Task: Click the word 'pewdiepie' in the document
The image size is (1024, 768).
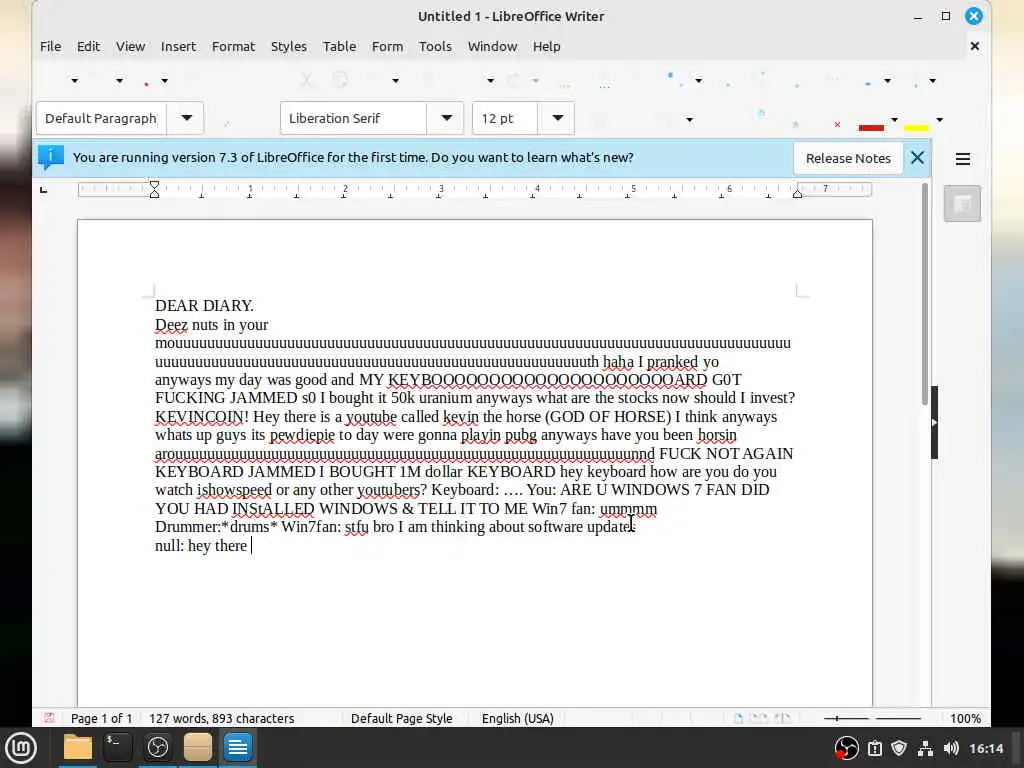Action: [302, 435]
